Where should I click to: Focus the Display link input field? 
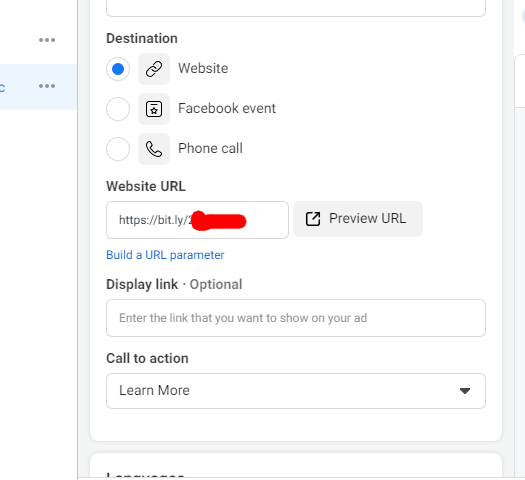[x=296, y=318]
